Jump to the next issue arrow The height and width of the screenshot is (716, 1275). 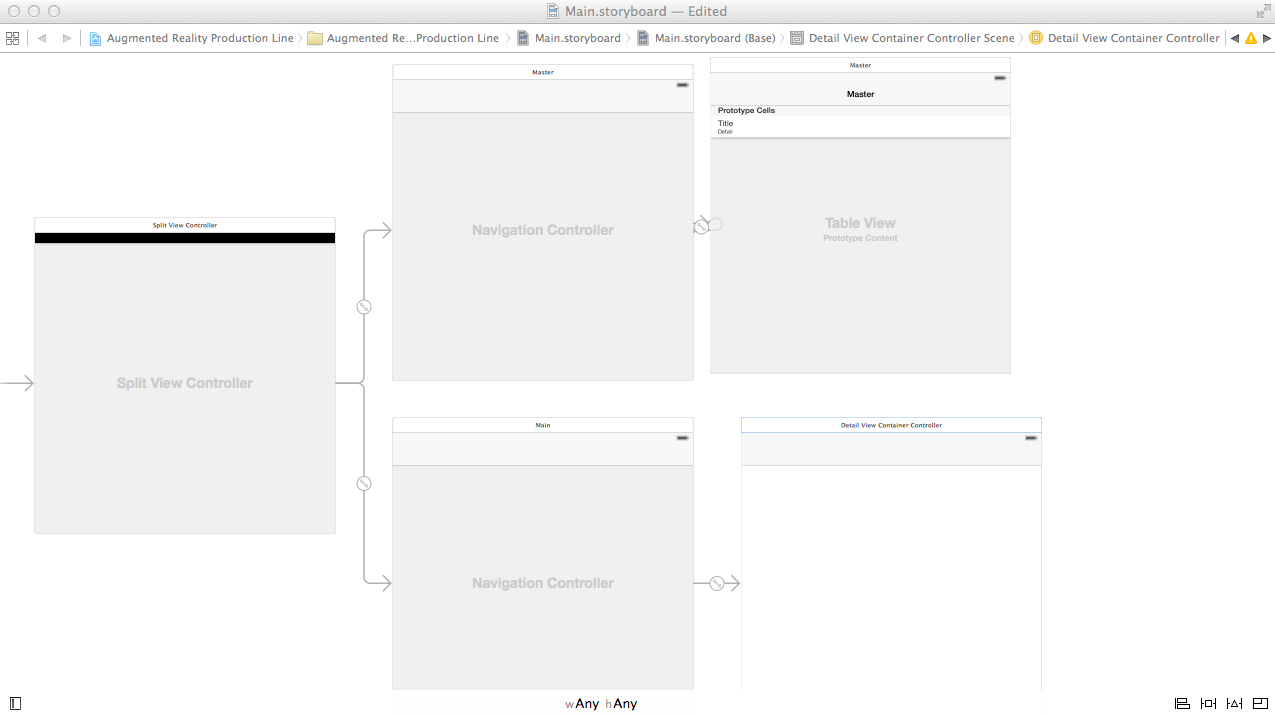click(x=1266, y=38)
